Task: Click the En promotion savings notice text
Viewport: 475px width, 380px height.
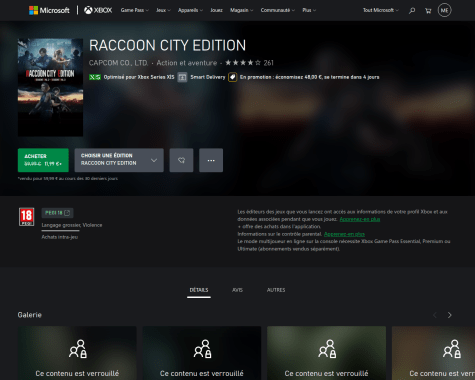Action: pos(309,77)
